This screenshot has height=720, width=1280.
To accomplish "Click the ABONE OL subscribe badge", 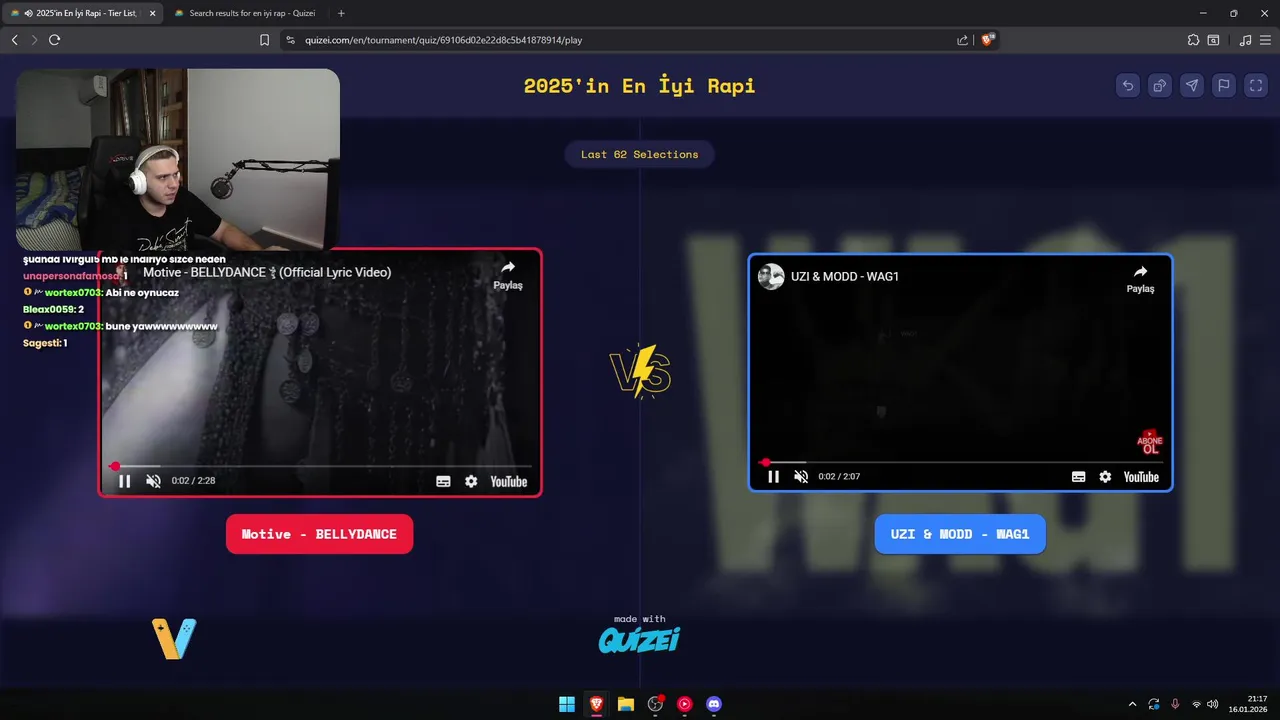I will click(x=1150, y=442).
